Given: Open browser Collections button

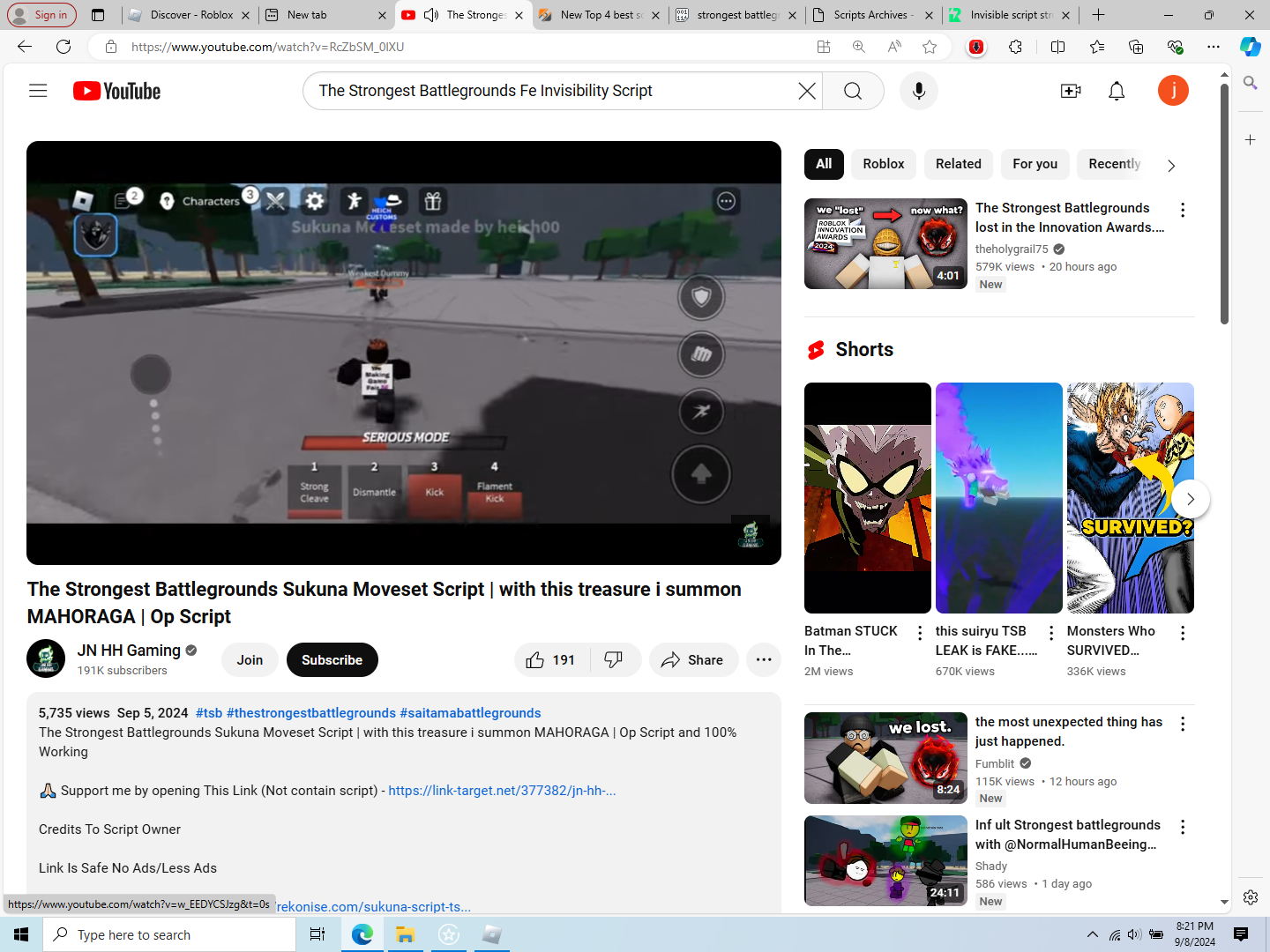Looking at the screenshot, I should (x=1136, y=47).
